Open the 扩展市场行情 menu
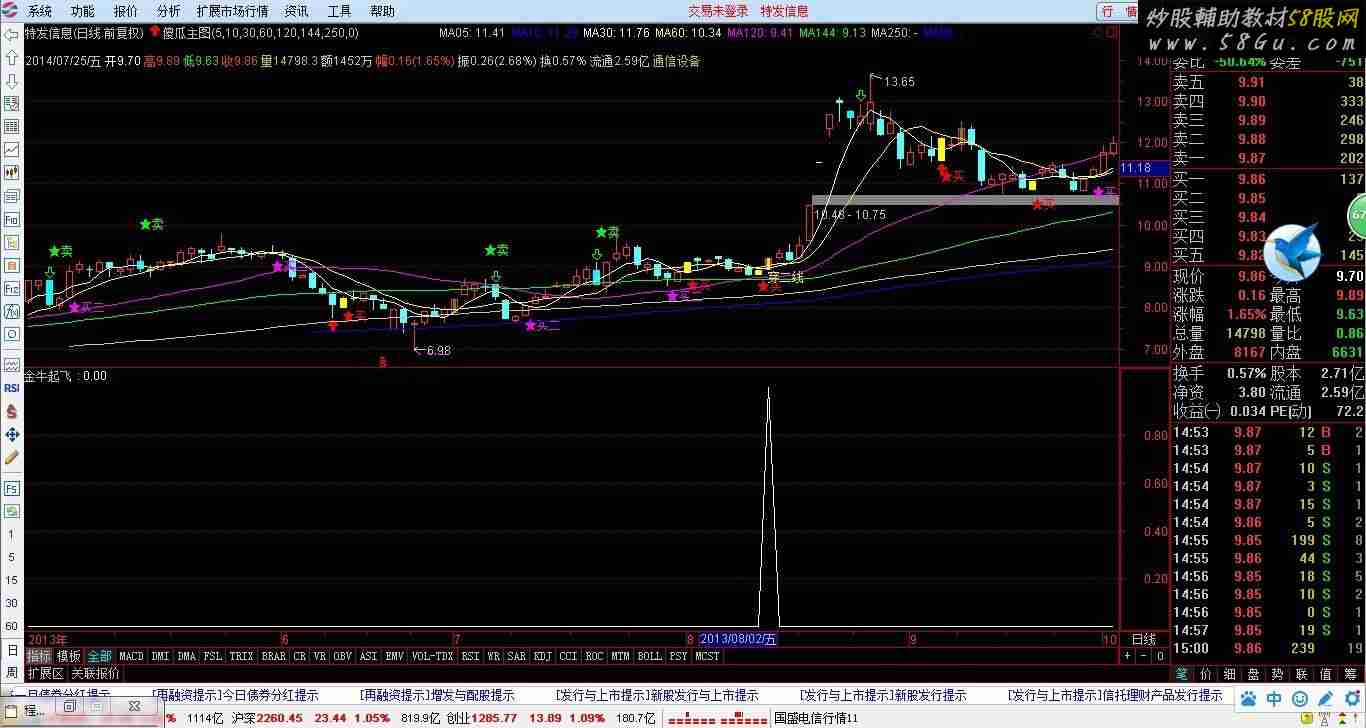Viewport: 1366px width, 728px height. pyautogui.click(x=232, y=11)
